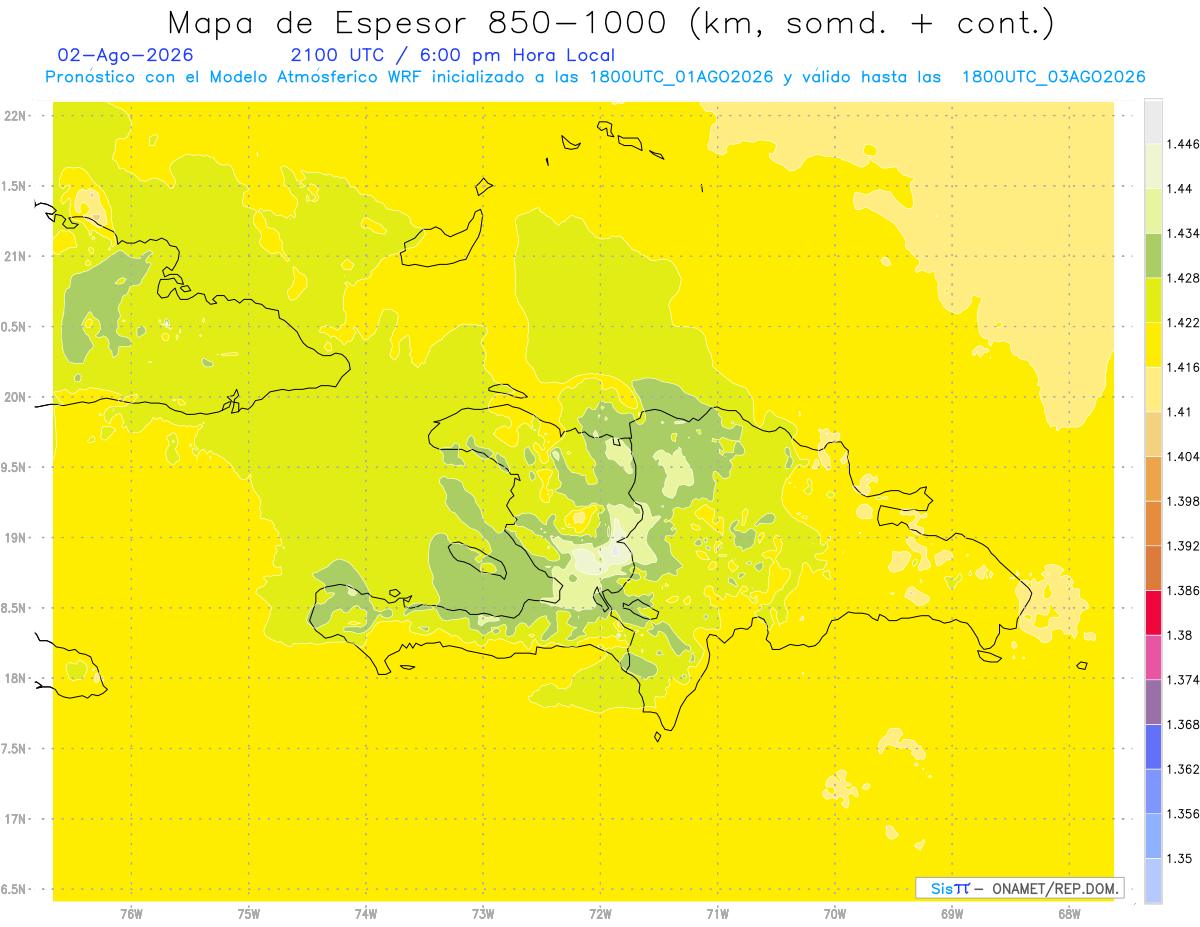Image resolution: width=1200 pixels, height=927 pixels.
Task: Click the 19N latitude axis label
Action: (x=16, y=538)
